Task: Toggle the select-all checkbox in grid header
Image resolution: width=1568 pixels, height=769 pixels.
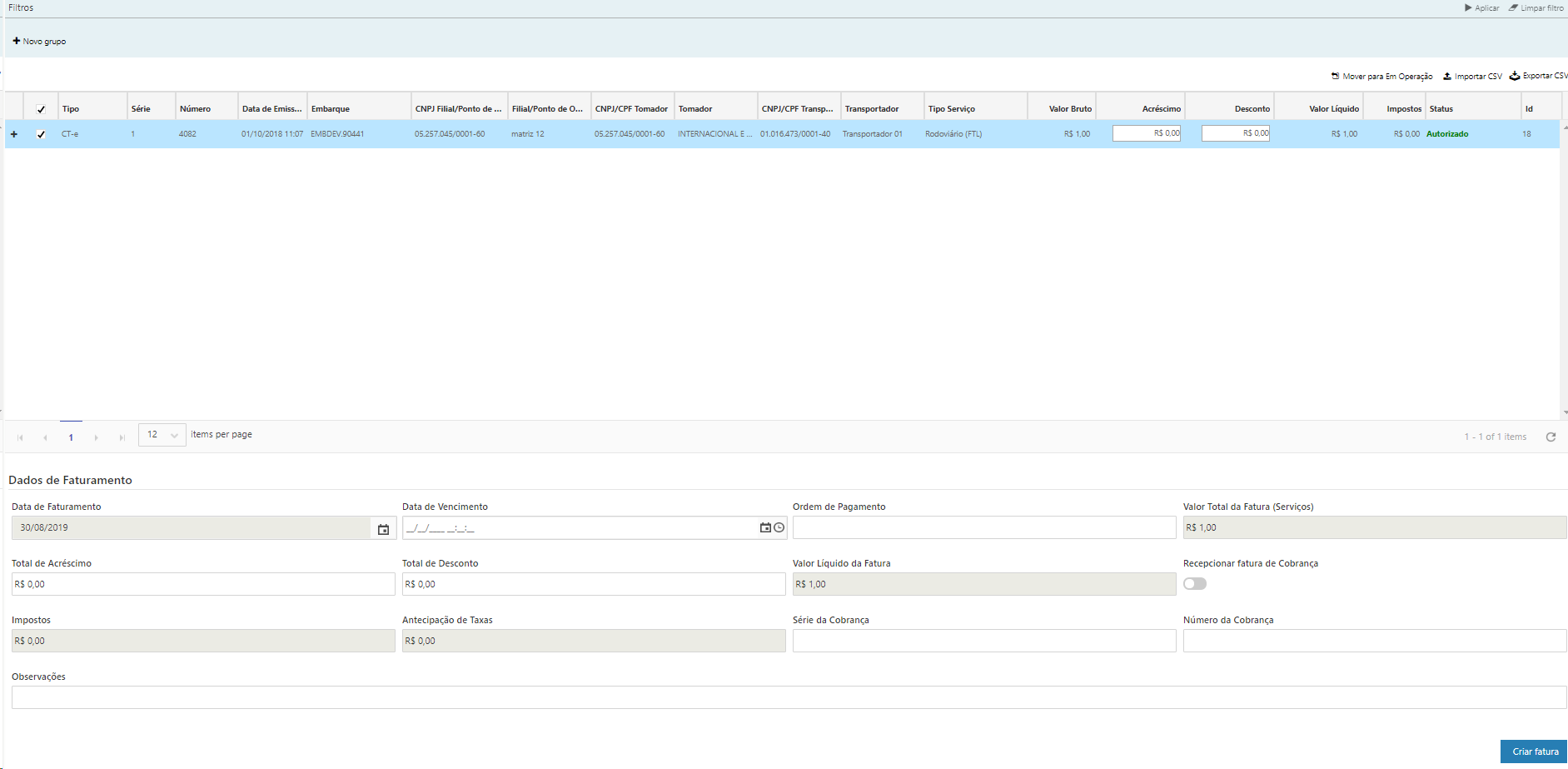Action: (x=41, y=109)
